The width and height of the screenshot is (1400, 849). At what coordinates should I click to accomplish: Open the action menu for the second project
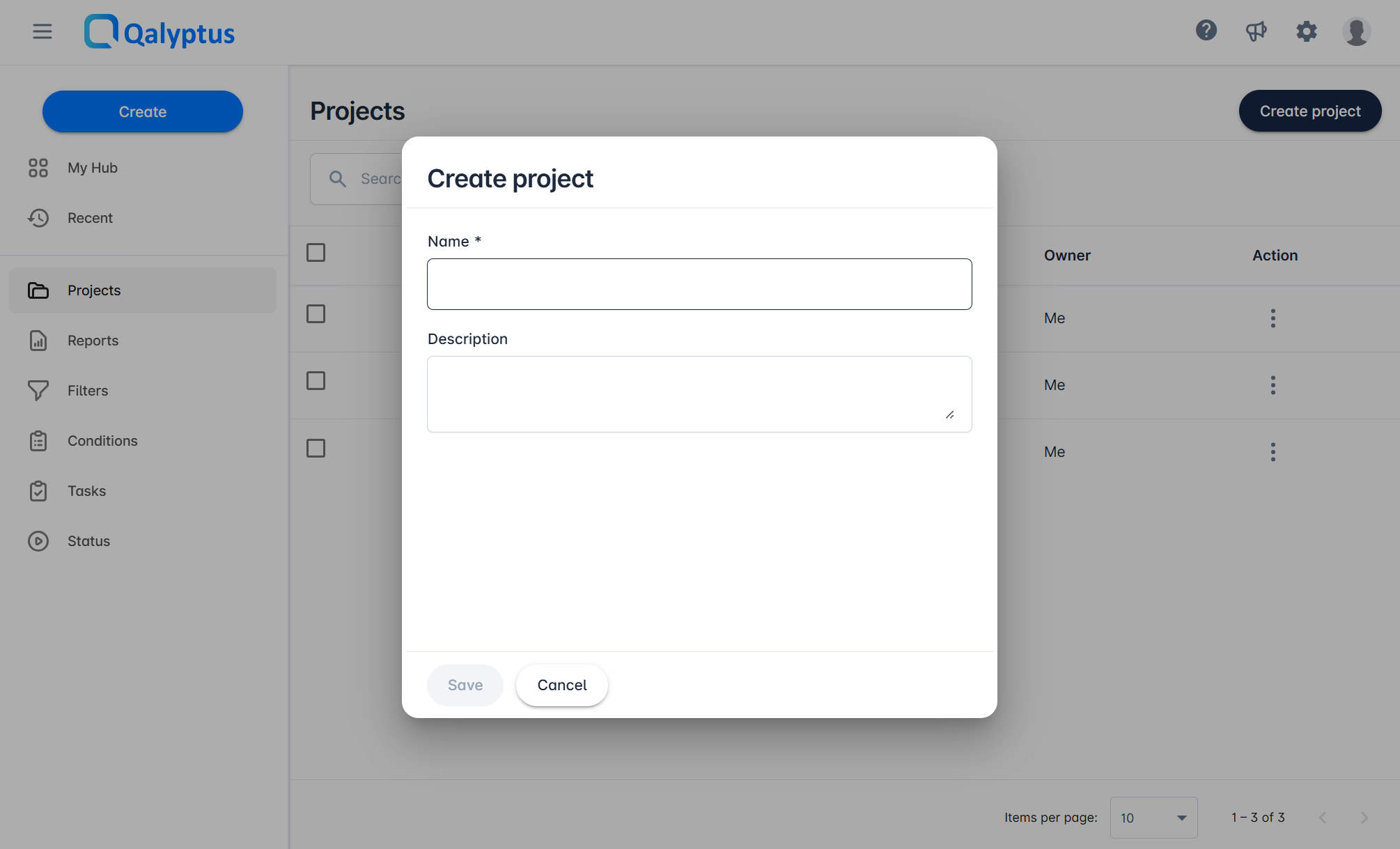(x=1273, y=384)
